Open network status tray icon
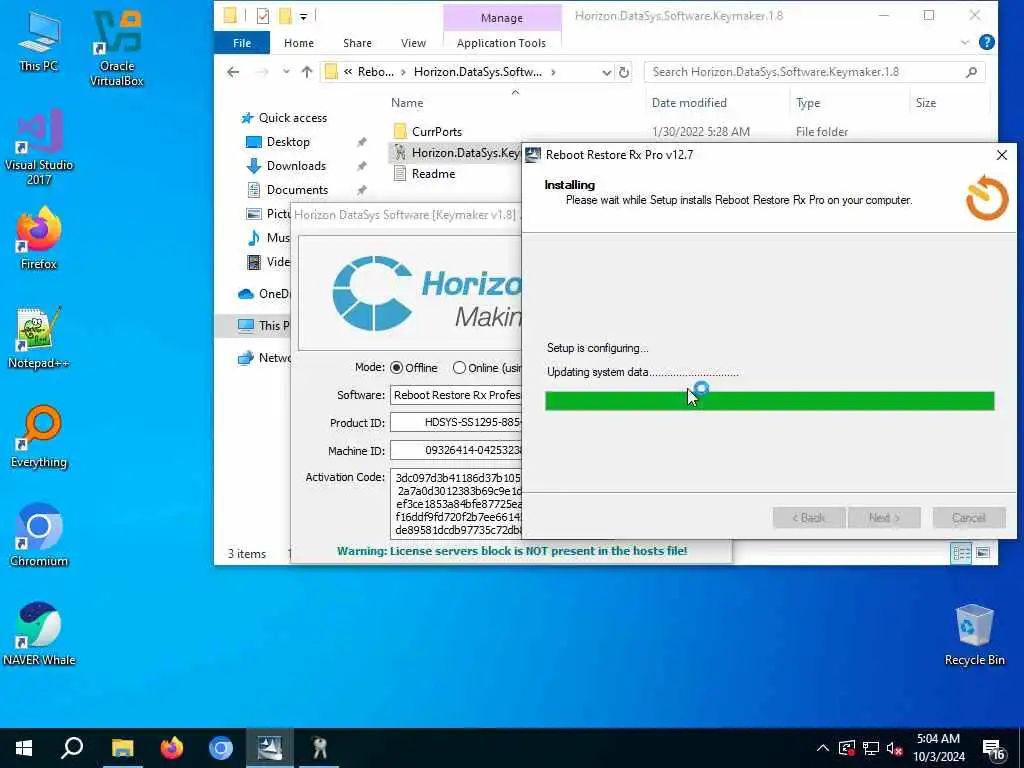Image resolution: width=1024 pixels, height=768 pixels. click(x=871, y=748)
